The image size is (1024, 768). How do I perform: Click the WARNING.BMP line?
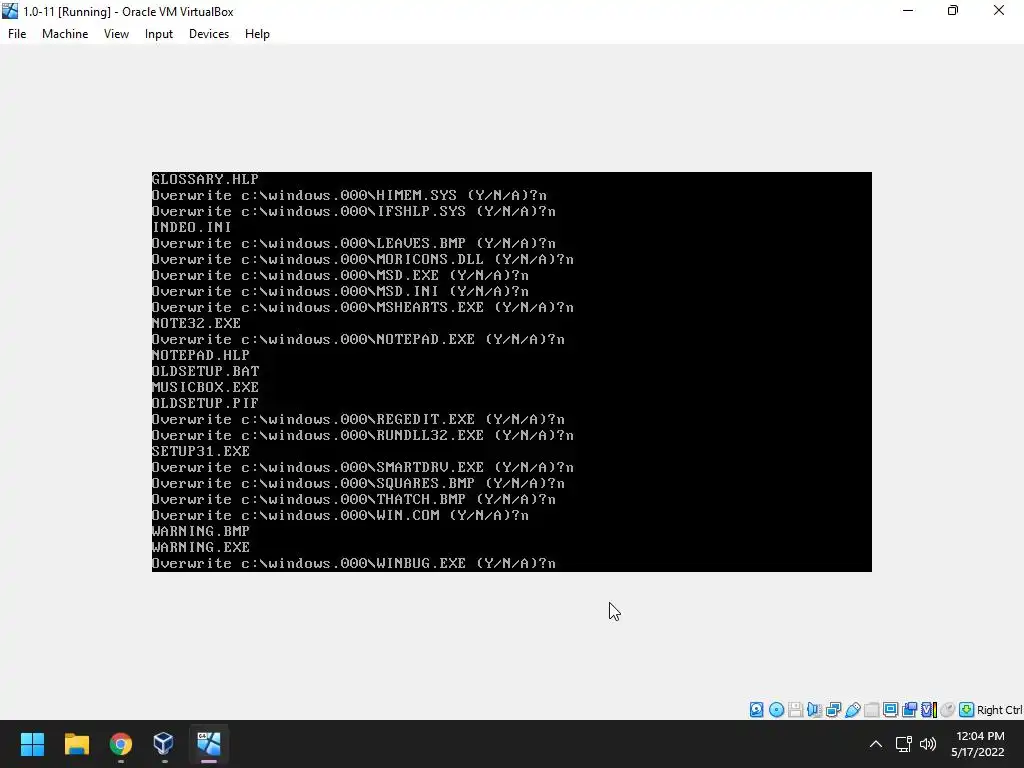click(200, 531)
